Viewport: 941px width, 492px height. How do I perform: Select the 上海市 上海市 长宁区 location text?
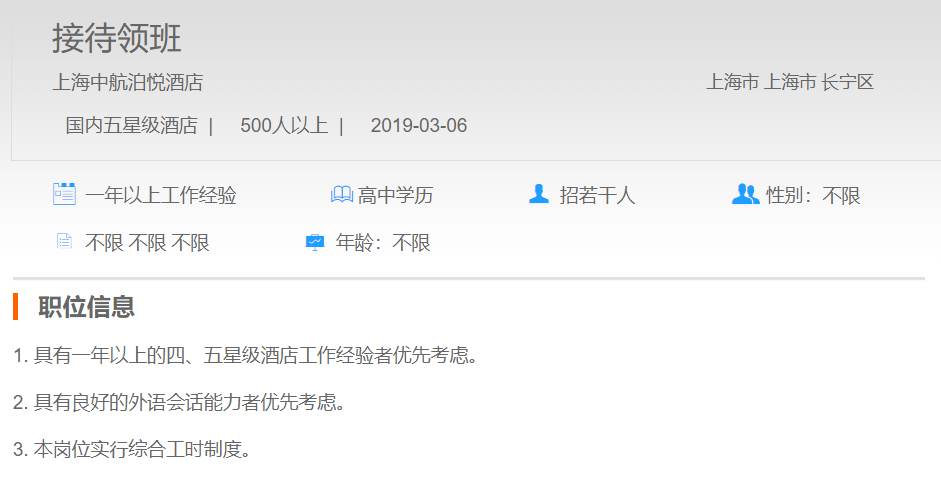tap(789, 83)
